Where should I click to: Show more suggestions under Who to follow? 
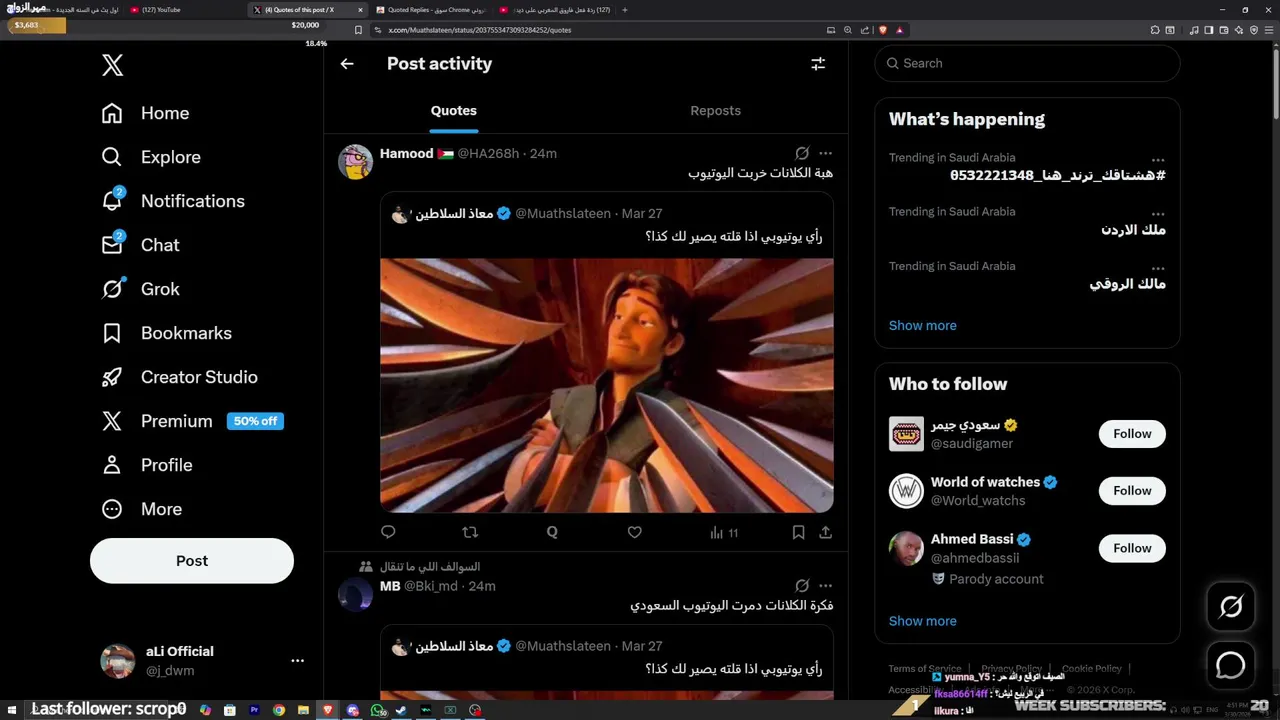click(922, 621)
